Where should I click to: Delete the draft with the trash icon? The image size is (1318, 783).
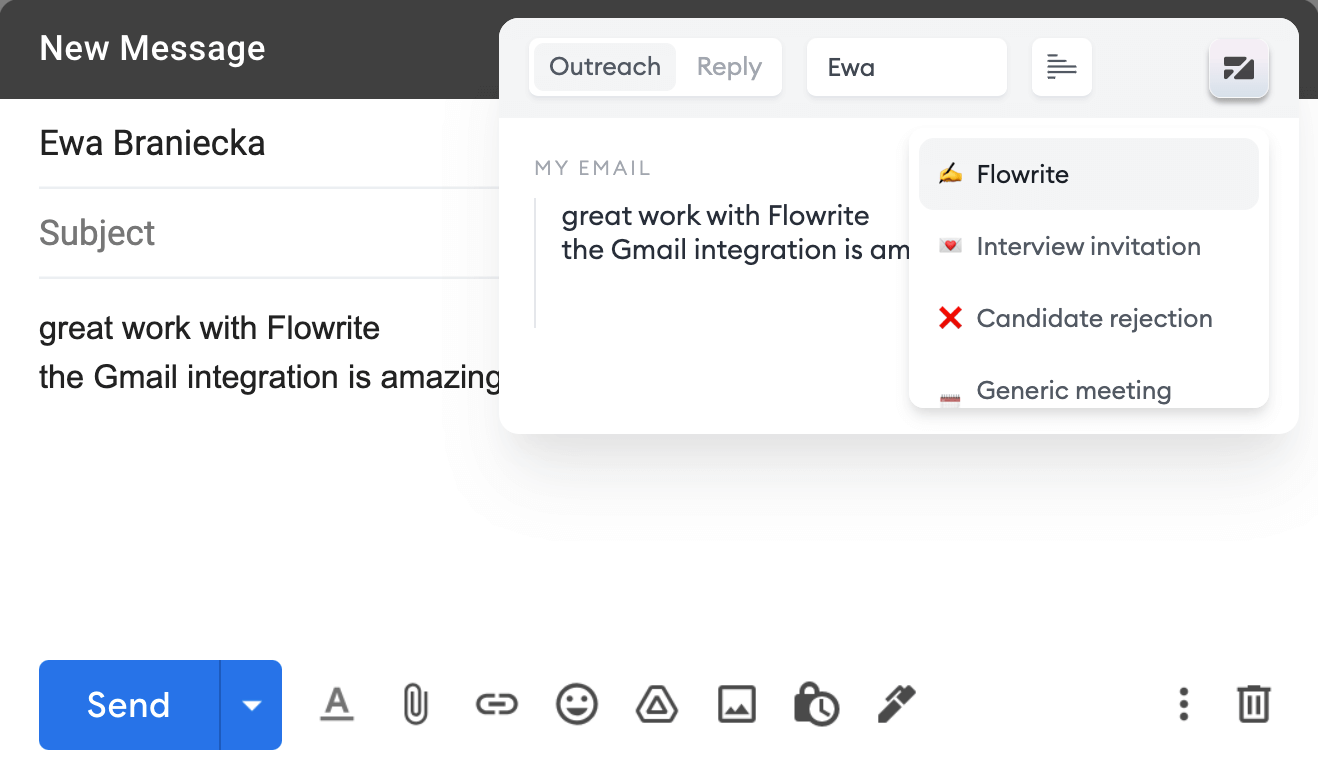[x=1253, y=705]
